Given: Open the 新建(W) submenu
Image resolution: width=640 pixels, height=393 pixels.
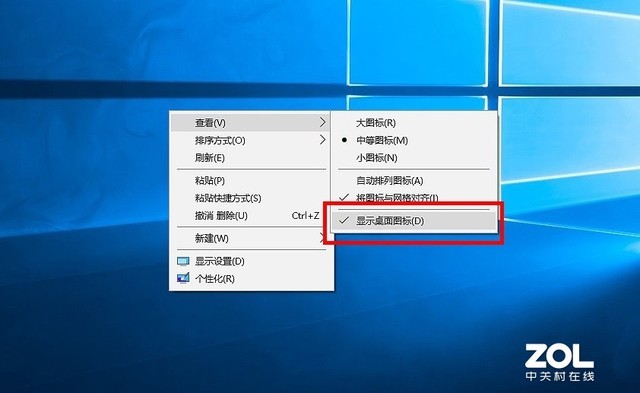Looking at the screenshot, I should pos(250,238).
